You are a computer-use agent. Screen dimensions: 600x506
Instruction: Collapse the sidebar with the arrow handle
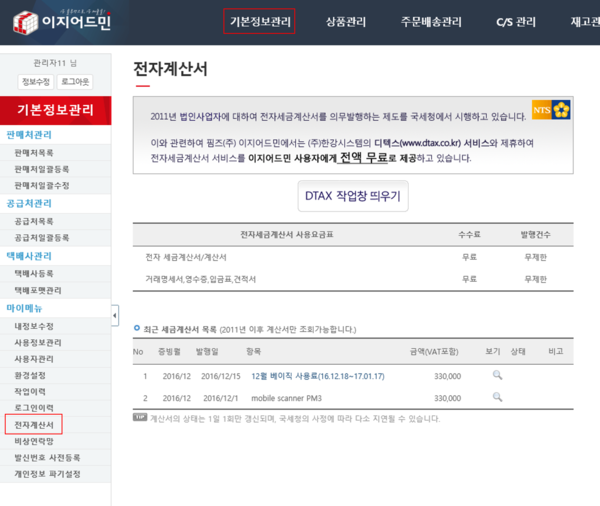pos(115,315)
